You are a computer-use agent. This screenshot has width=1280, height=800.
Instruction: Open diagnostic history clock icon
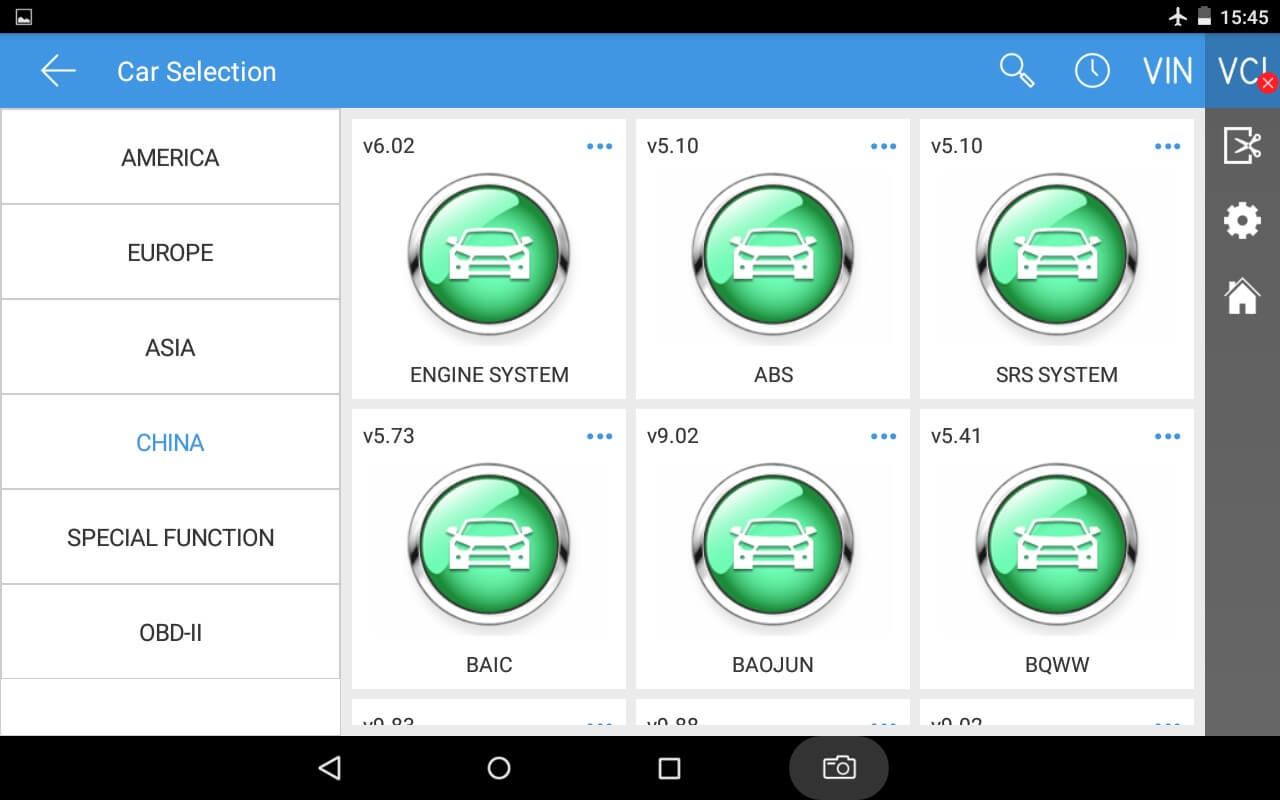pos(1092,71)
